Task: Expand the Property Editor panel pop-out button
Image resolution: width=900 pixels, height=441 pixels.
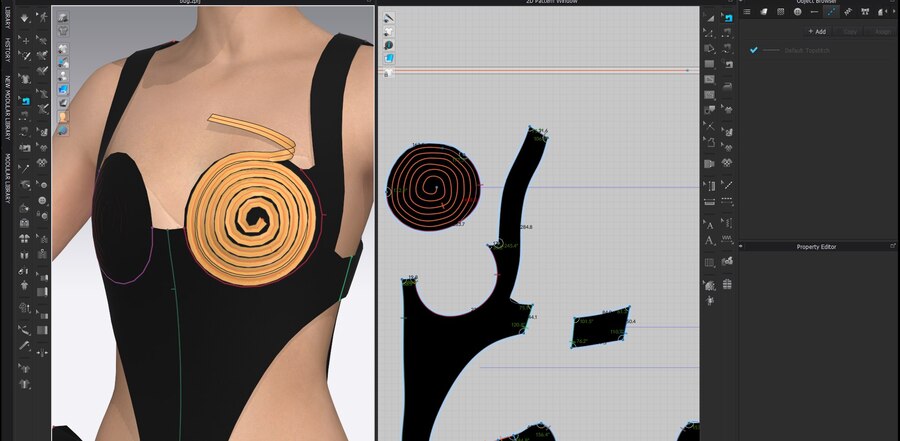Action: point(893,246)
